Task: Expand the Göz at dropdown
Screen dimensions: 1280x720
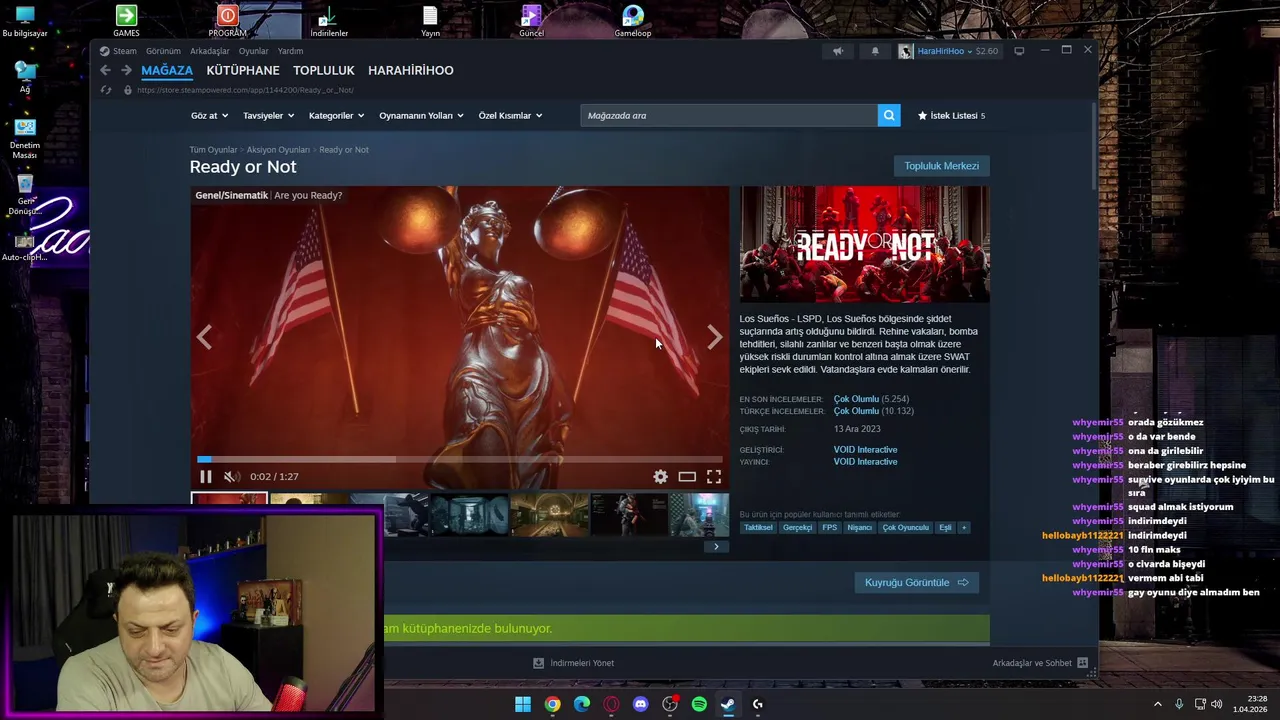Action: click(x=209, y=116)
